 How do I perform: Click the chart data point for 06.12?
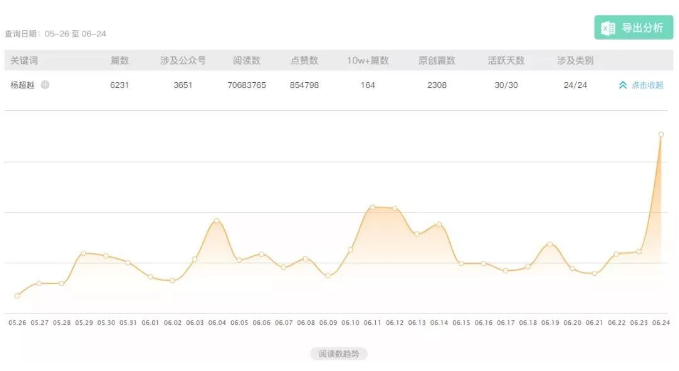pos(395,208)
